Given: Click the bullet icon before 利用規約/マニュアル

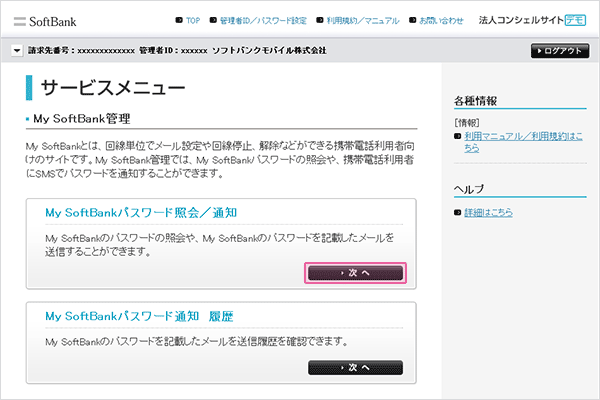Looking at the screenshot, I should click(x=320, y=20).
